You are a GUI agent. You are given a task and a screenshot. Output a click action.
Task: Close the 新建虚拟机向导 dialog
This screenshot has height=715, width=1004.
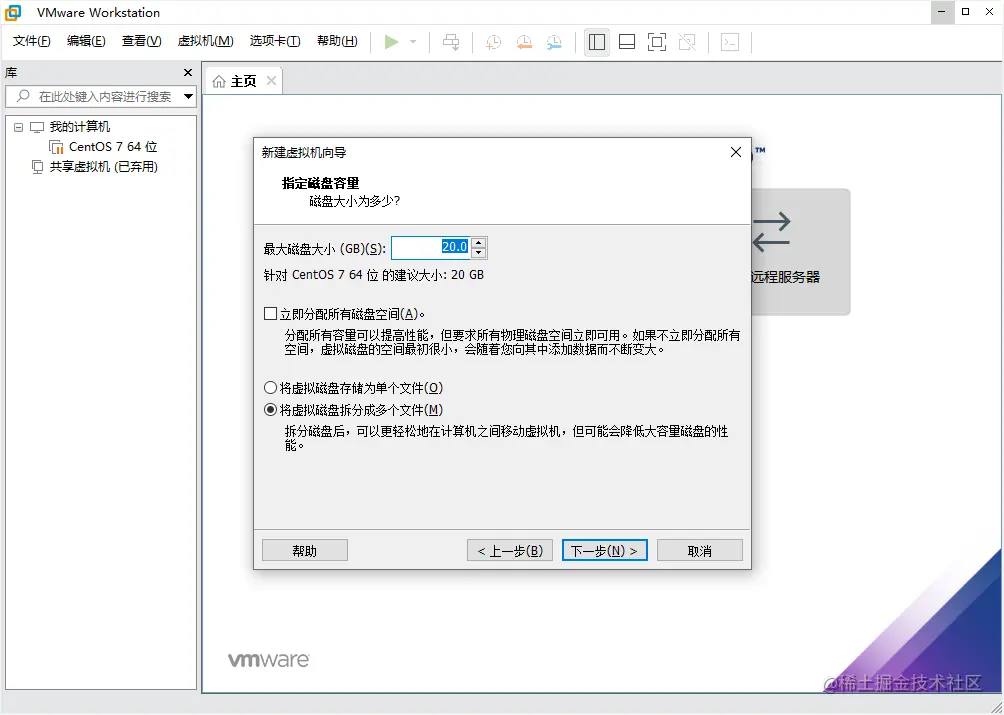[x=736, y=152]
